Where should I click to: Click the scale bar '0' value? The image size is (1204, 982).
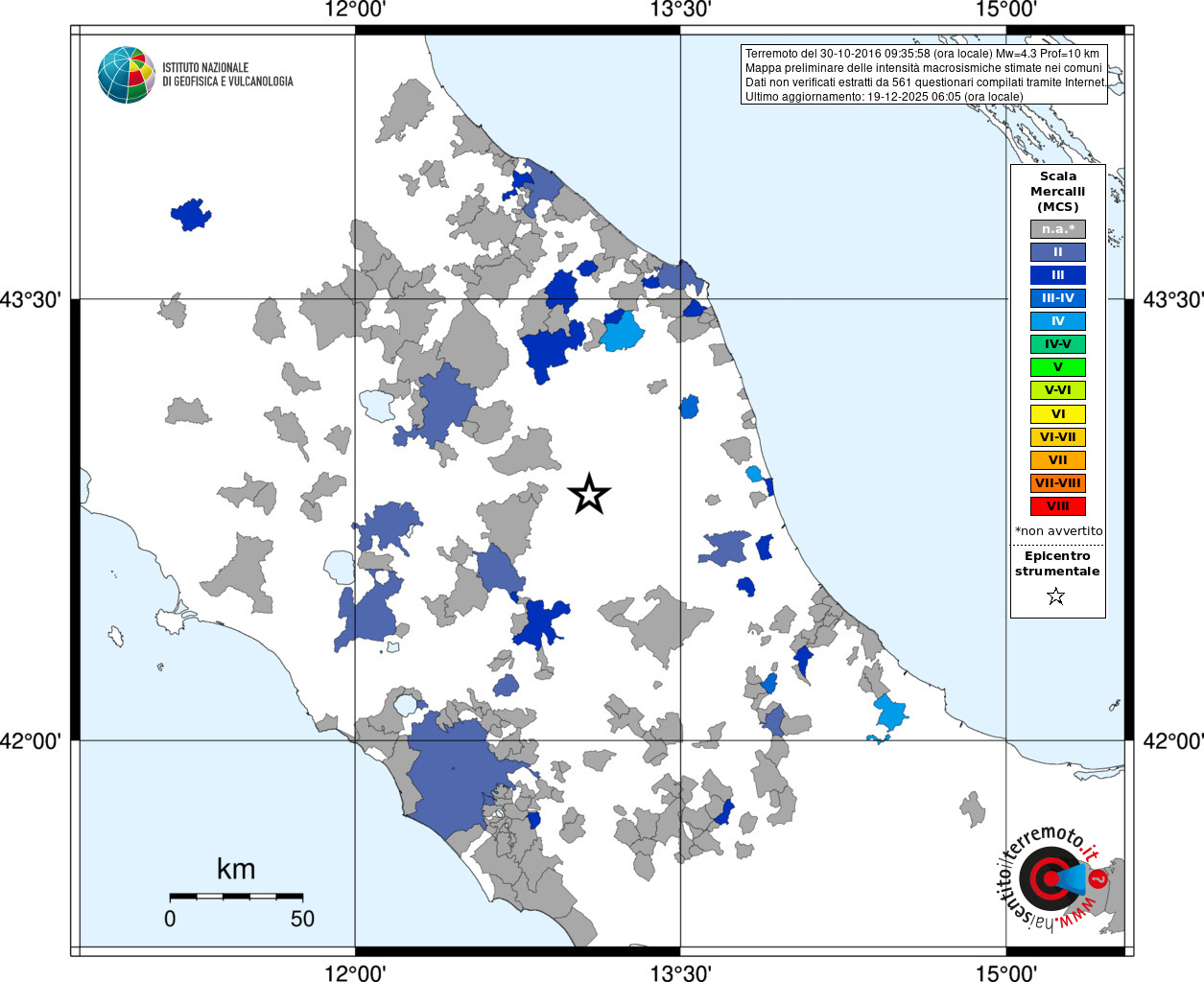click(170, 919)
